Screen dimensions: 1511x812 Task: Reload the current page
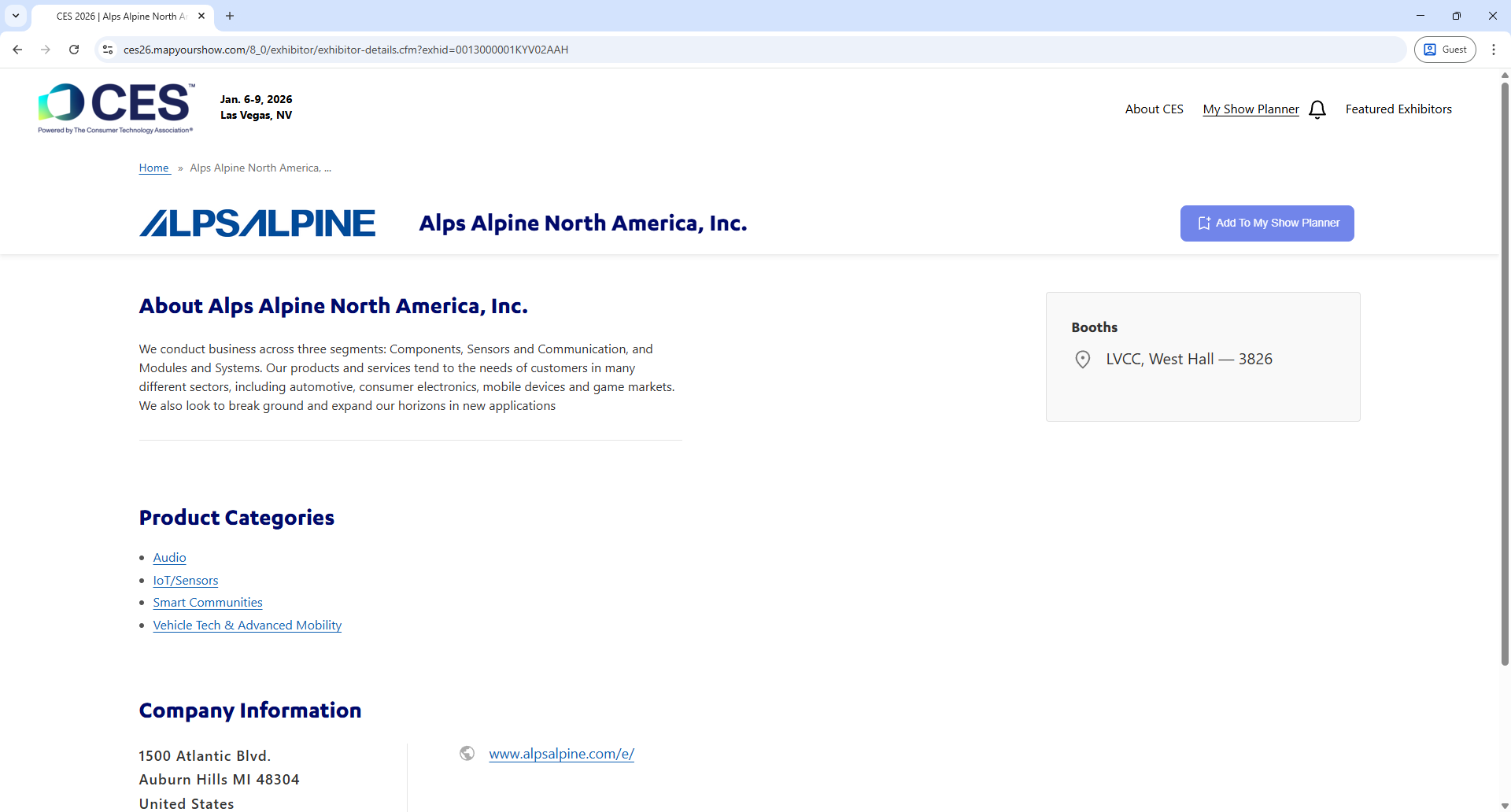[x=73, y=49]
